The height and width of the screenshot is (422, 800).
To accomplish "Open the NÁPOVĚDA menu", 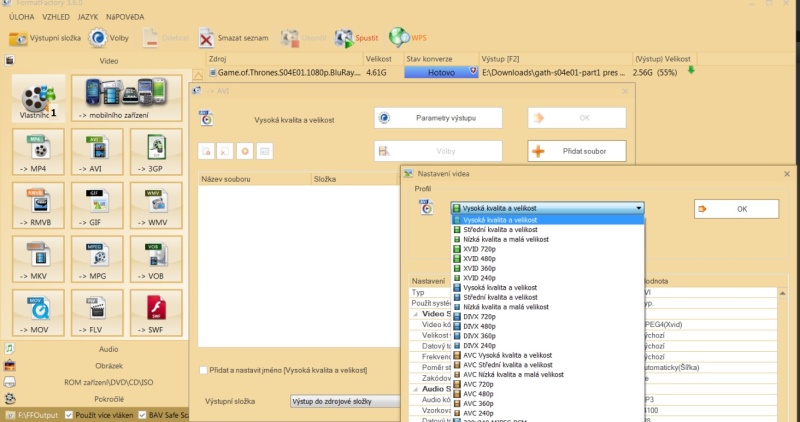I will click(125, 17).
